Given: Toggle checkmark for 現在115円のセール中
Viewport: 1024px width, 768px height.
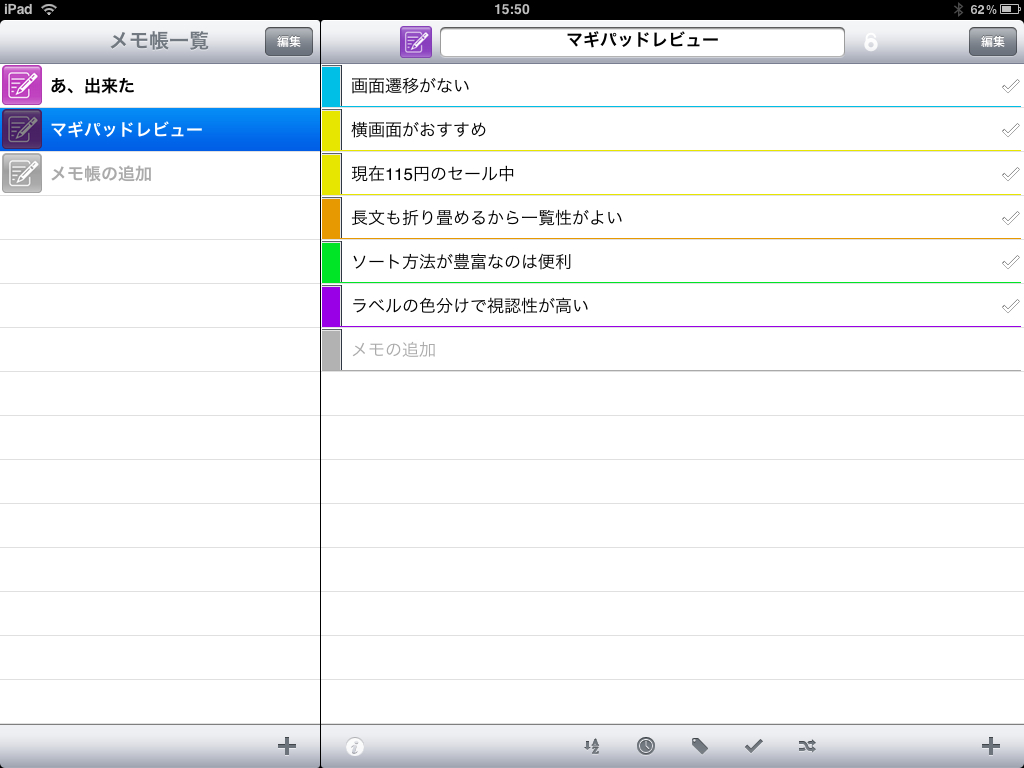Looking at the screenshot, I should (1010, 174).
